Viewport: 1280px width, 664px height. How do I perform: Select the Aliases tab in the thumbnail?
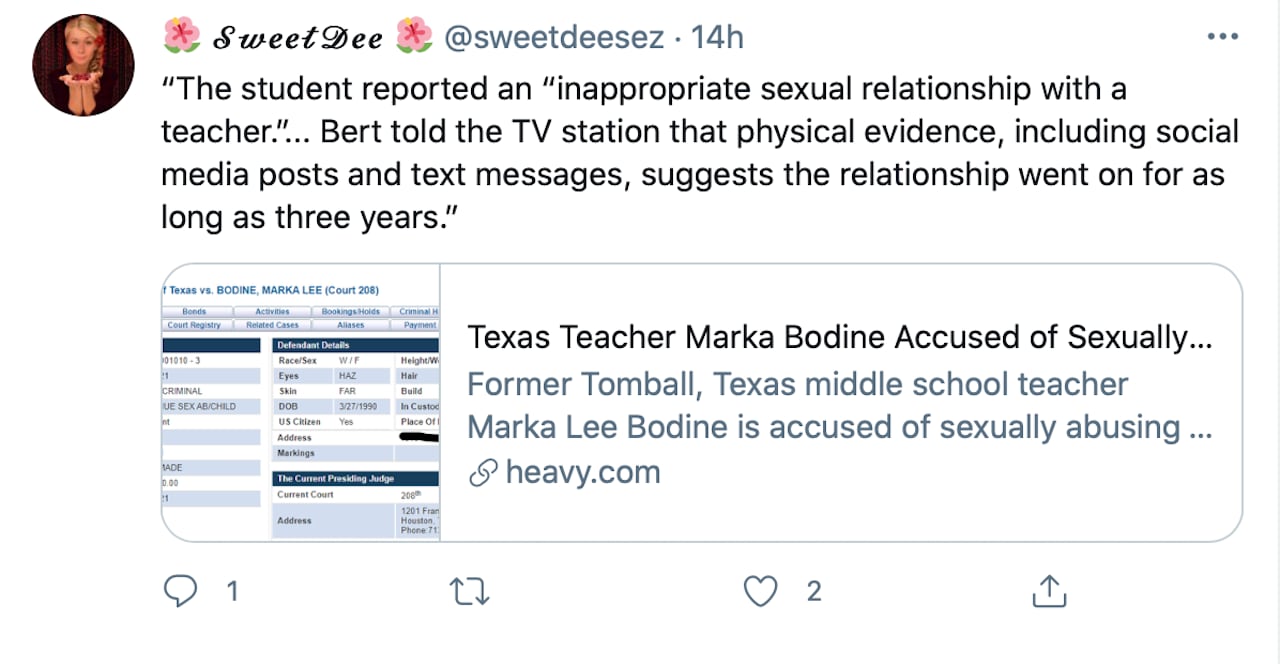pos(350,325)
